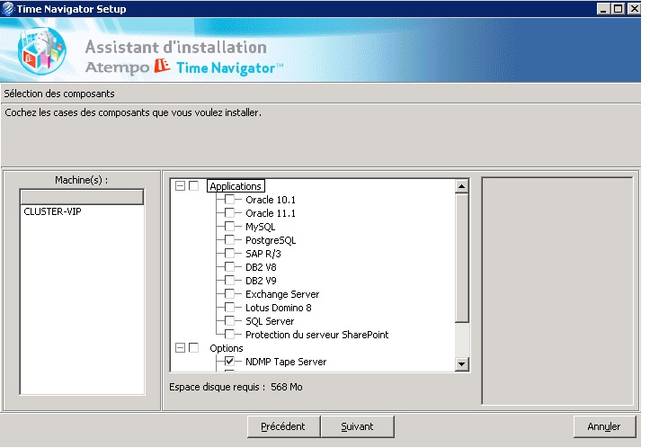Minimize the Time Navigator Setup window
Viewport: 650px width, 448px height.
click(604, 9)
